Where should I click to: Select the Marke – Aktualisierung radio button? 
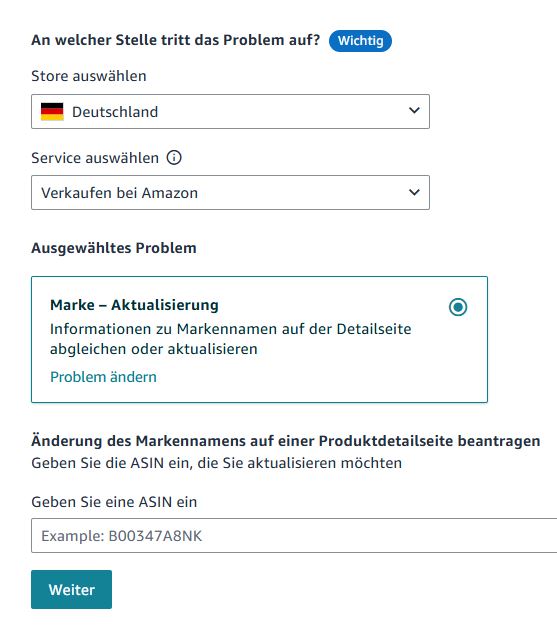click(458, 307)
